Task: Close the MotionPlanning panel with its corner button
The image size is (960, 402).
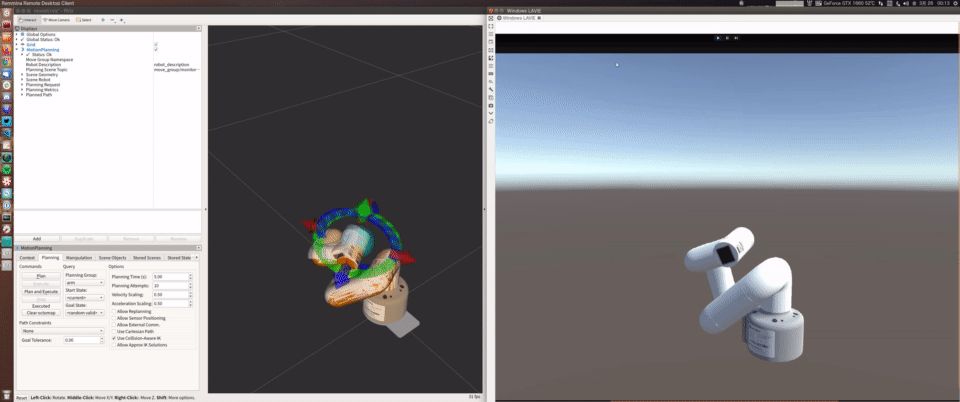Action: (x=198, y=248)
